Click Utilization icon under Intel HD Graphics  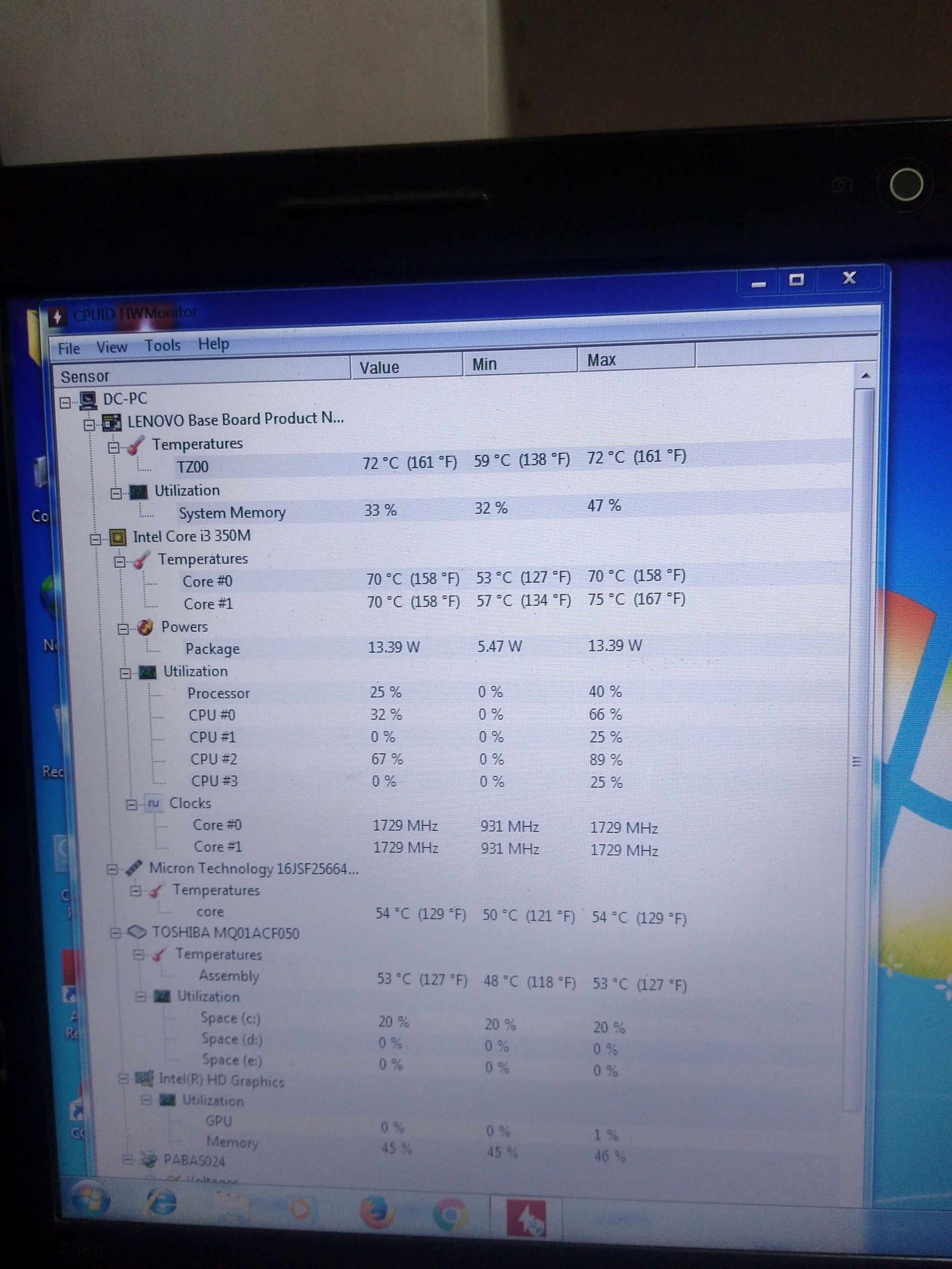coord(167,1100)
